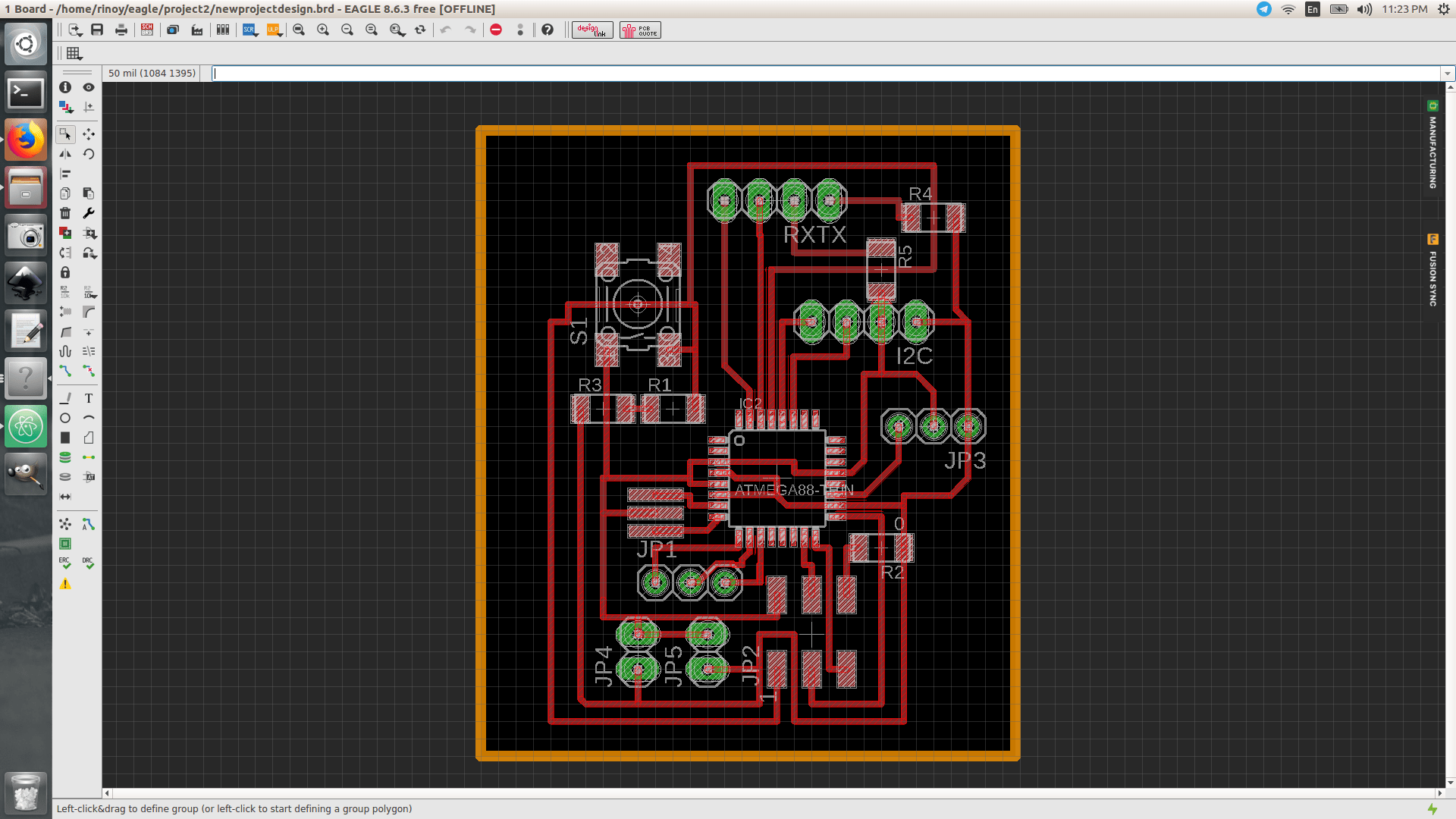Image resolution: width=1456 pixels, height=819 pixels.
Task: Select the Route airwire tool
Action: click(65, 371)
